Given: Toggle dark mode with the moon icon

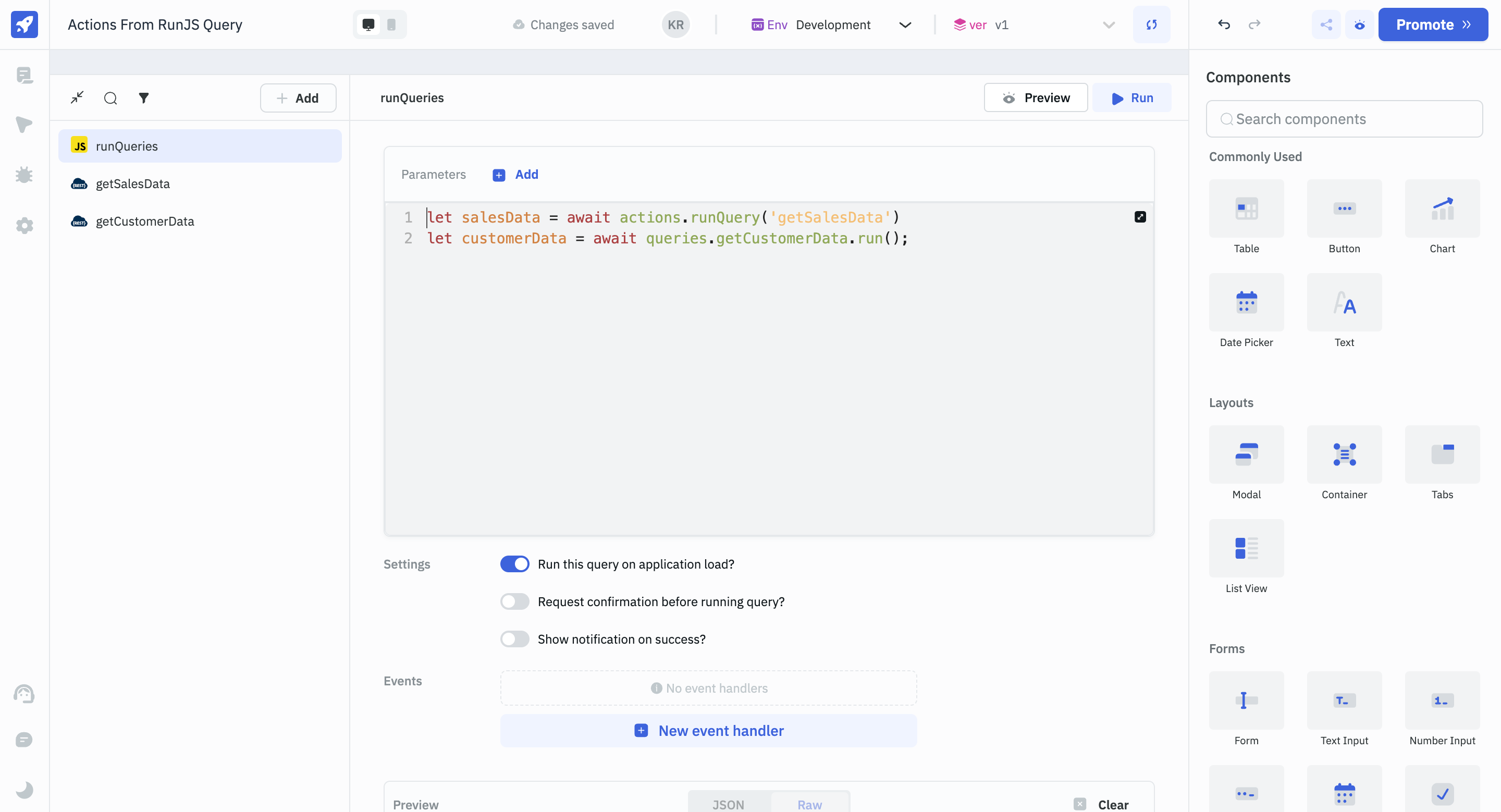Looking at the screenshot, I should click(24, 789).
